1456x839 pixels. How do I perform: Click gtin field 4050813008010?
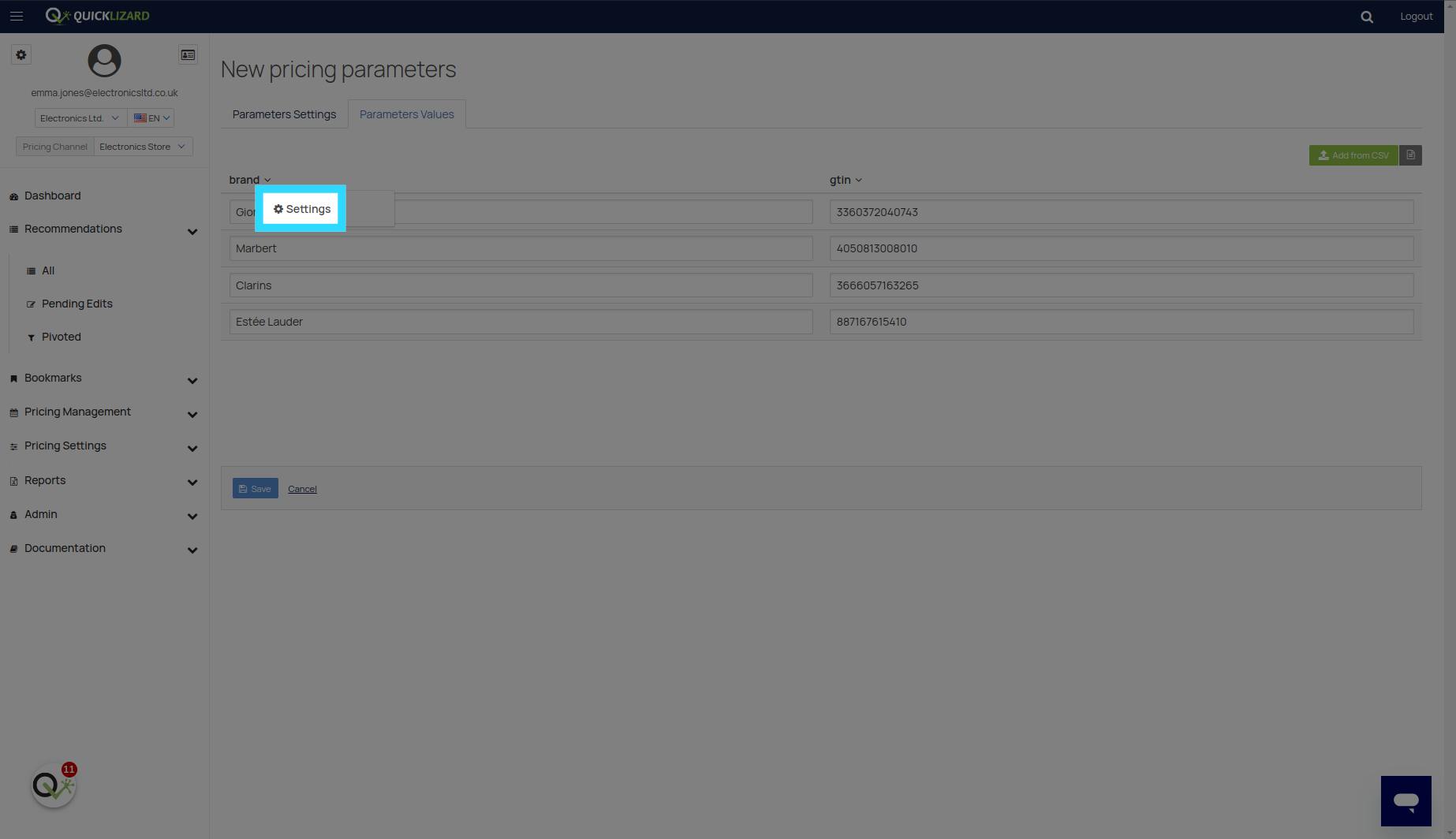coord(1122,248)
